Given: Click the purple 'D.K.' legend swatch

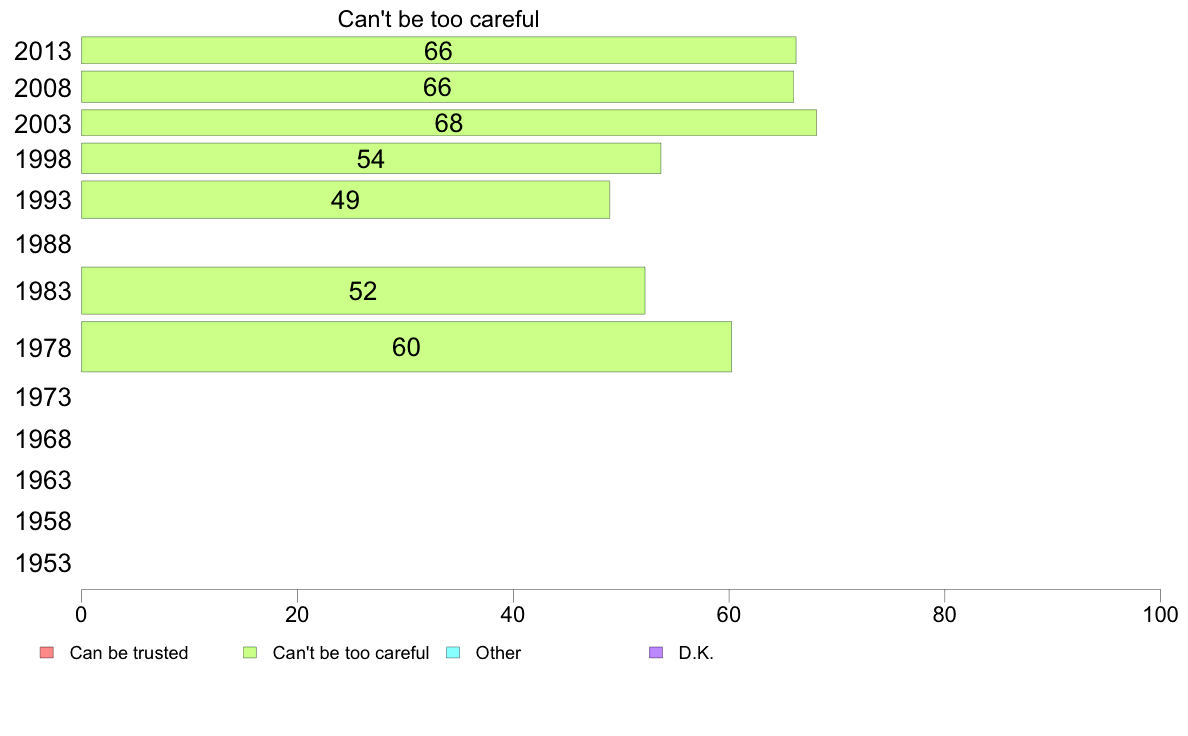Looking at the screenshot, I should (656, 653).
